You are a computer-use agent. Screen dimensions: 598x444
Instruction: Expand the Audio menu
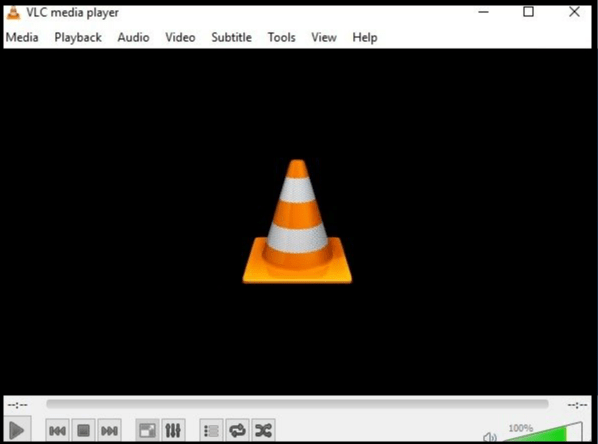[x=133, y=37]
